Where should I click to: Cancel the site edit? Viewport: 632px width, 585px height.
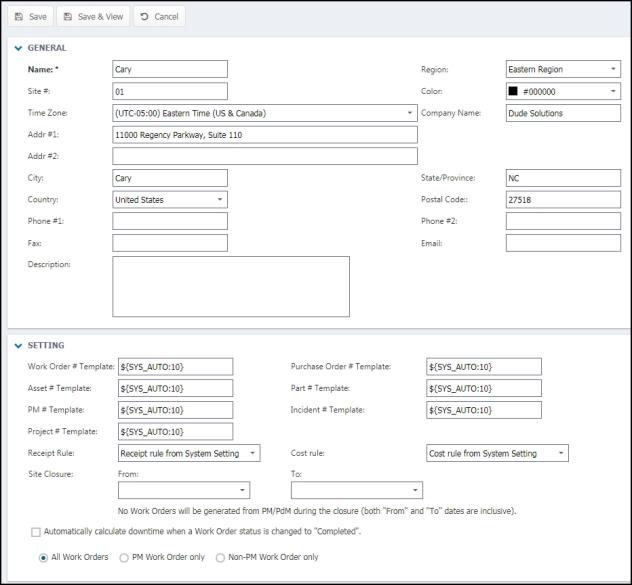point(159,17)
